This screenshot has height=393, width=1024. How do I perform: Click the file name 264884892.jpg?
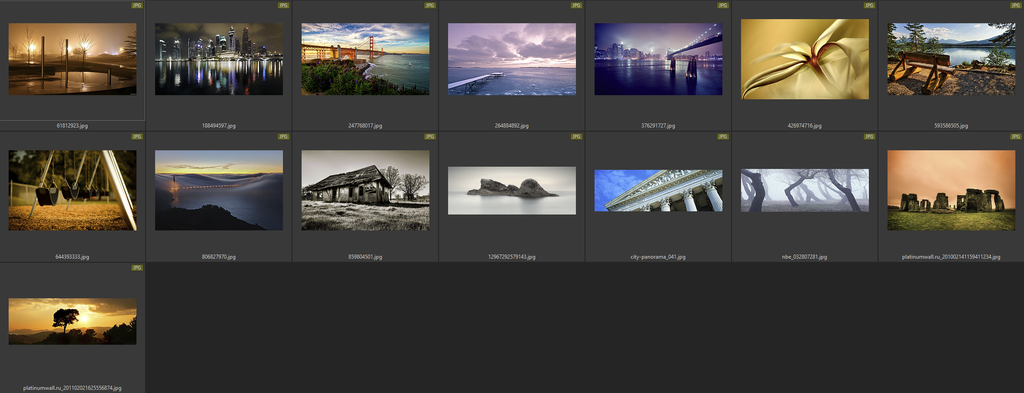click(512, 125)
